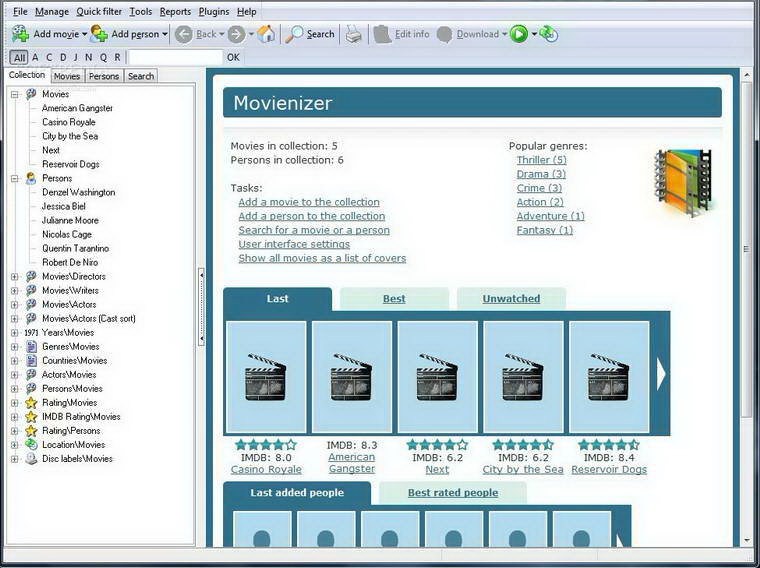Click the Countries\Movies document icon

point(31,361)
